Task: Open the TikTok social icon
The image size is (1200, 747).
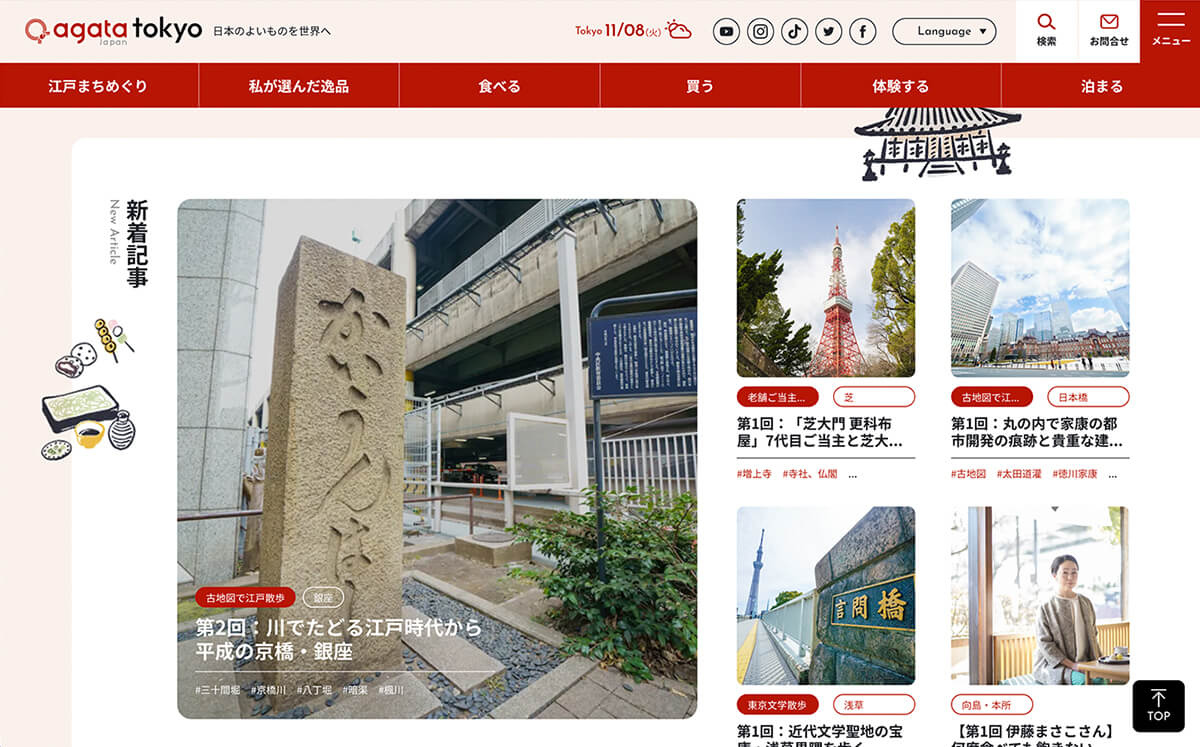Action: 794,32
